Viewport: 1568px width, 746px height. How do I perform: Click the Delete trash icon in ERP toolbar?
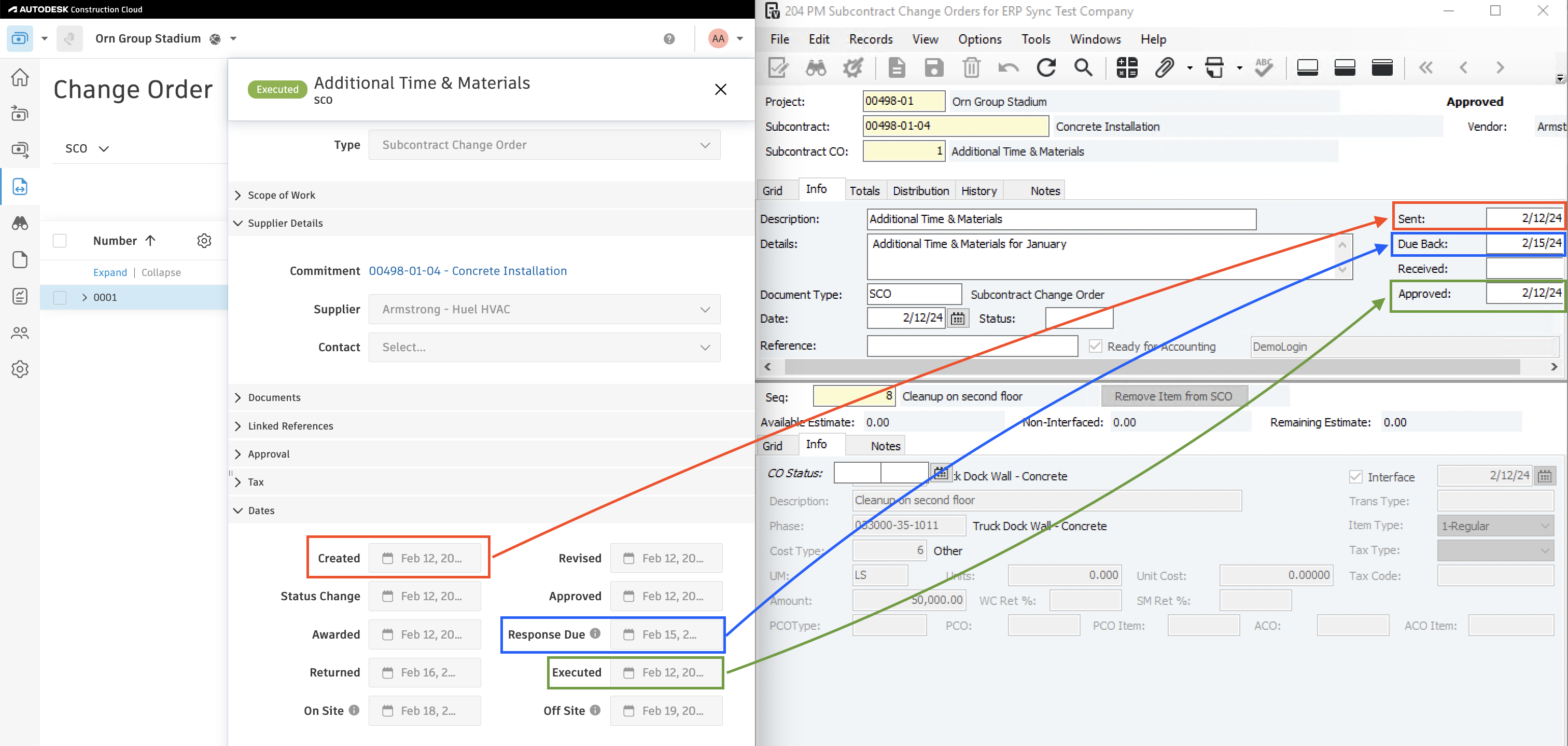pos(972,67)
